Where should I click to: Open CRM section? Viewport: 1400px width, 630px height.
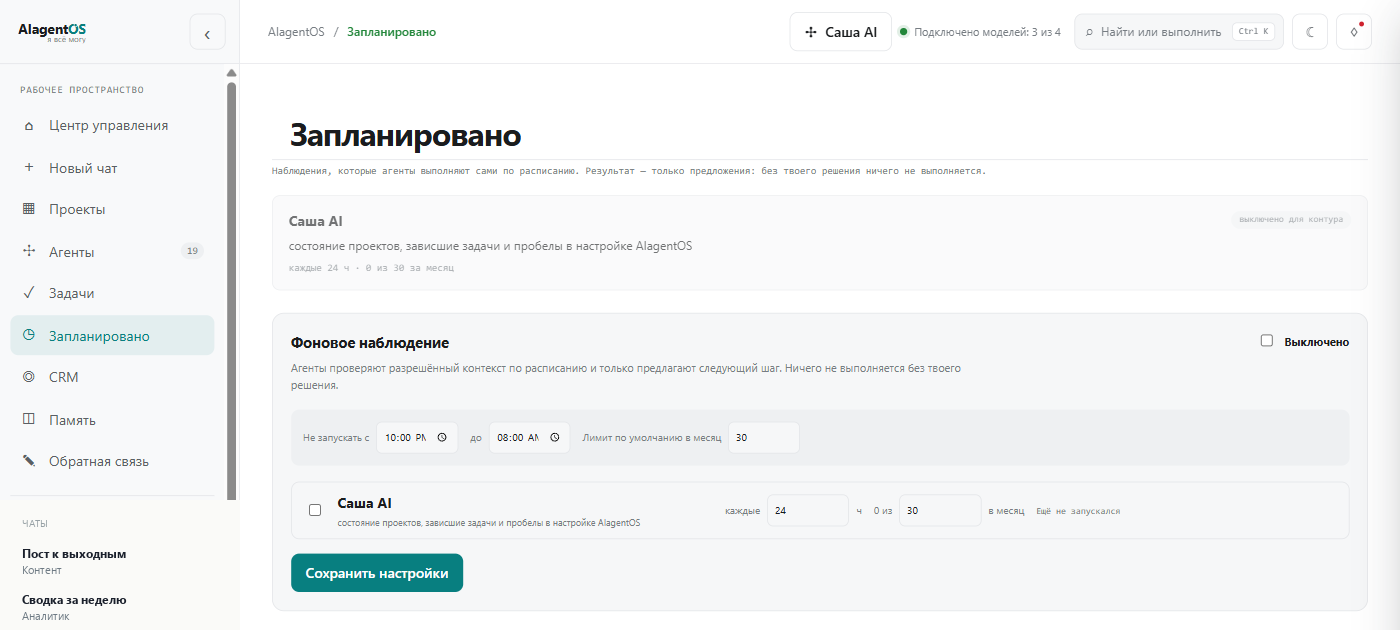pos(112,377)
